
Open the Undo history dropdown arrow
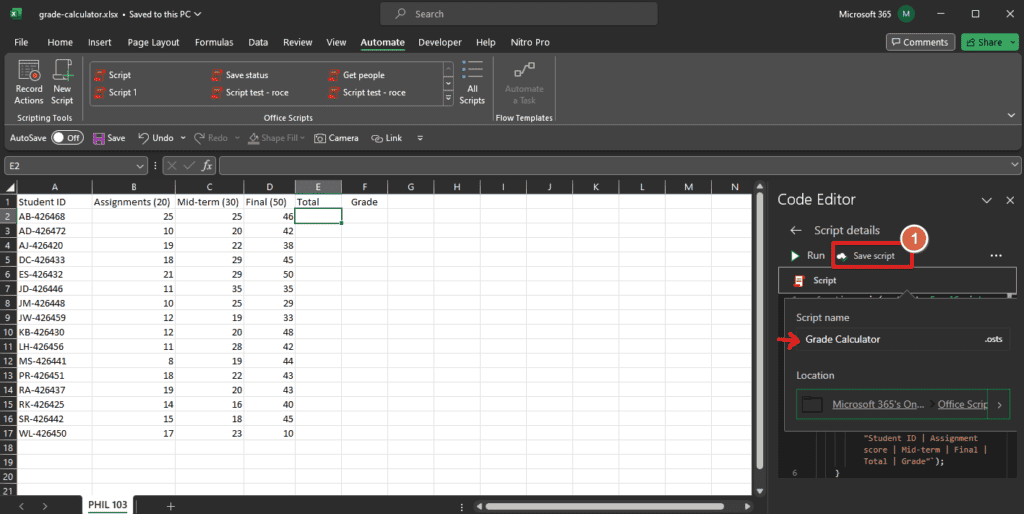[x=183, y=138]
